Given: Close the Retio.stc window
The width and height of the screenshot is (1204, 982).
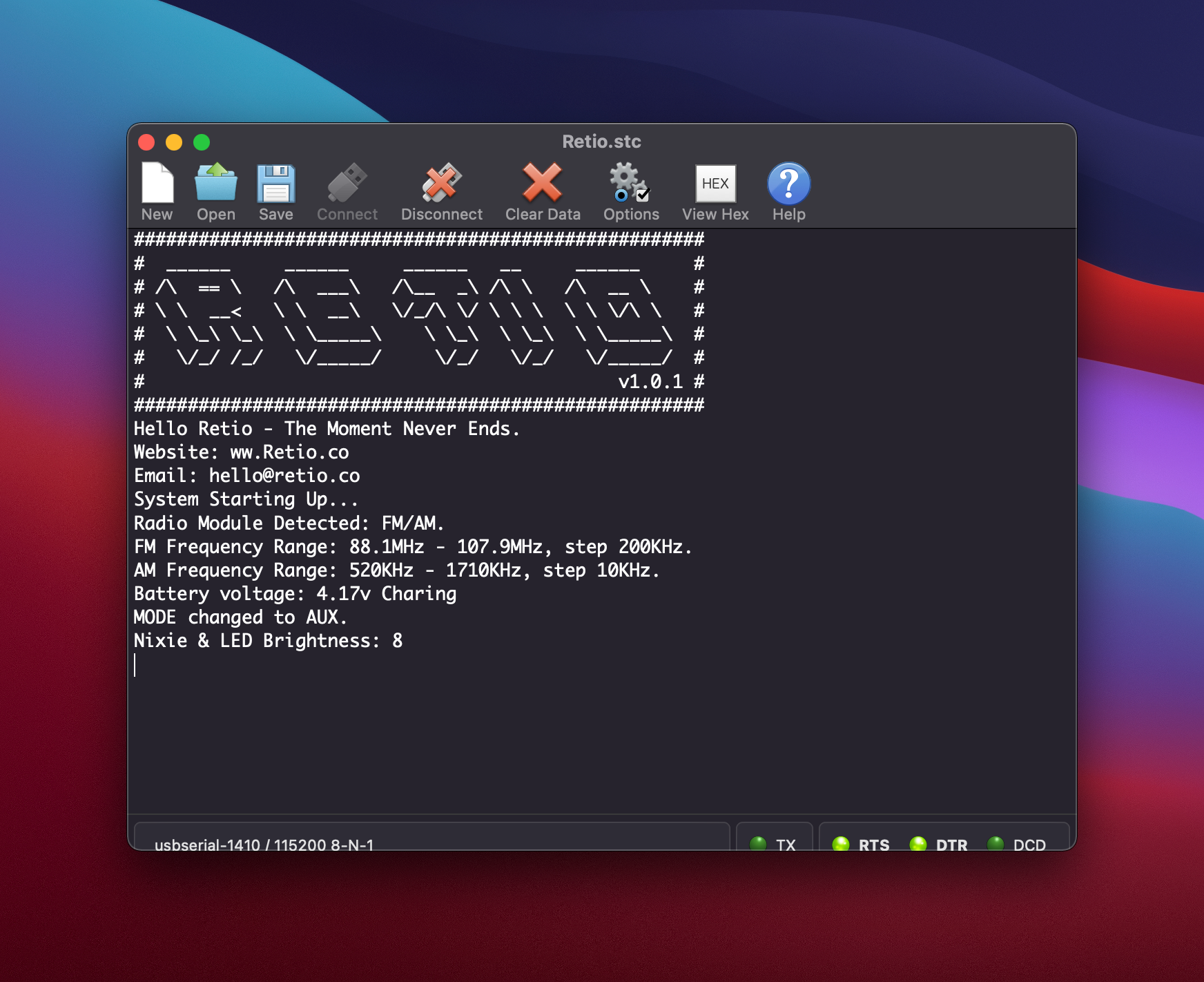Looking at the screenshot, I should tap(146, 142).
